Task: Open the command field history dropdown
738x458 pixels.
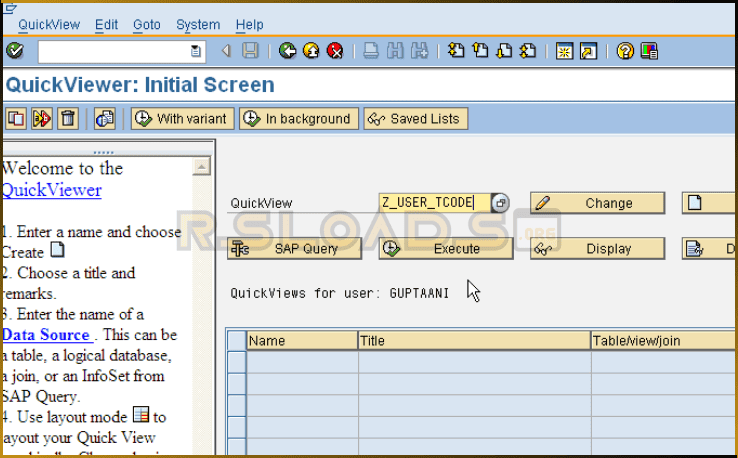Action: 195,51
